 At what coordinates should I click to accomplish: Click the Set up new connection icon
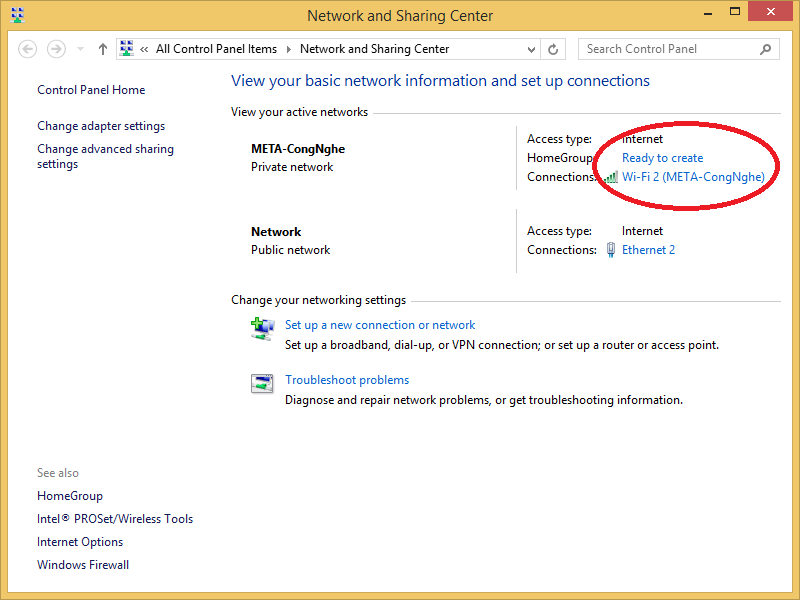(x=263, y=329)
